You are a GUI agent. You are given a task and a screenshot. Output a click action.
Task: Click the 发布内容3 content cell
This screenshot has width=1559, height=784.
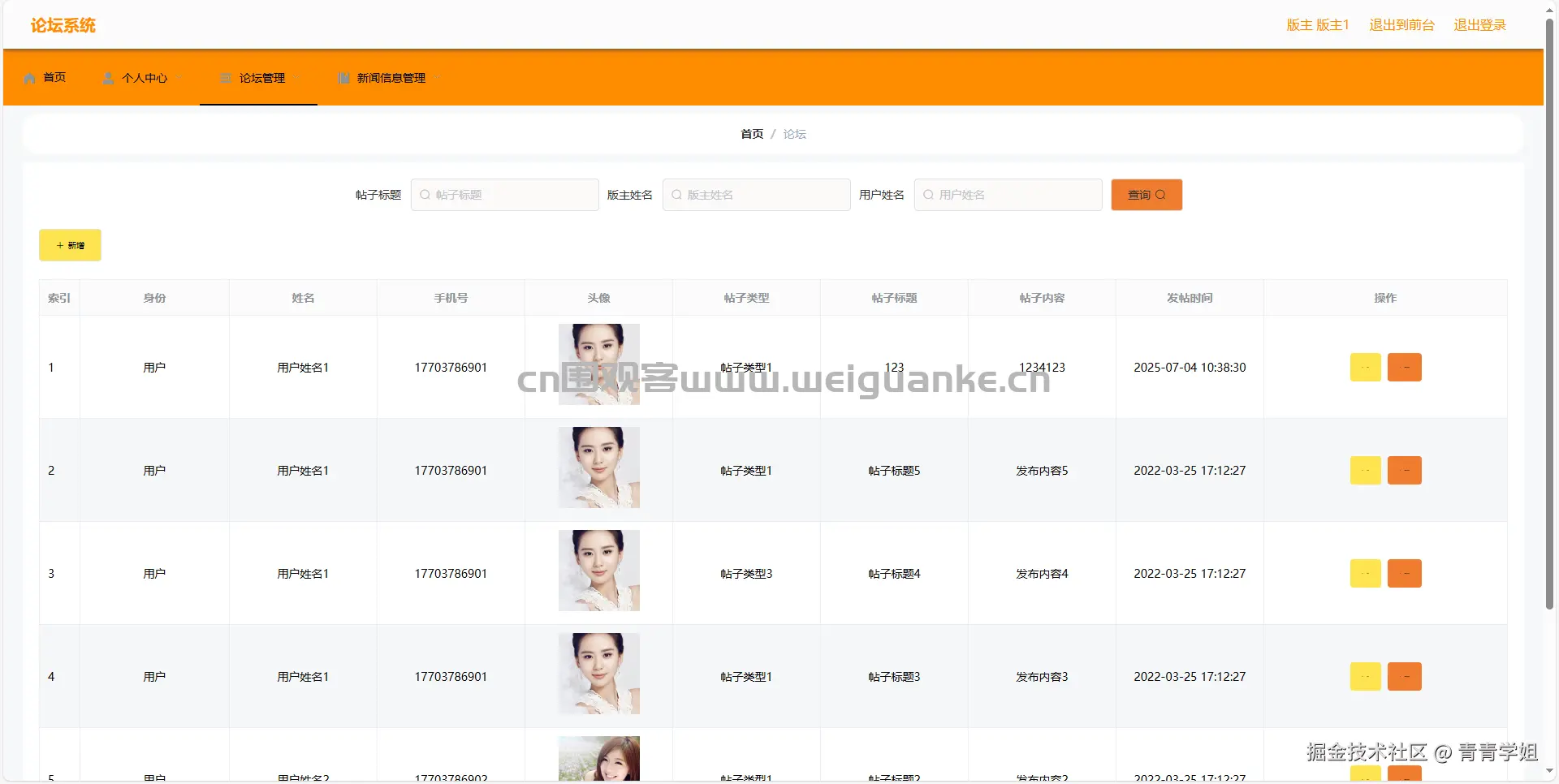tap(1042, 677)
